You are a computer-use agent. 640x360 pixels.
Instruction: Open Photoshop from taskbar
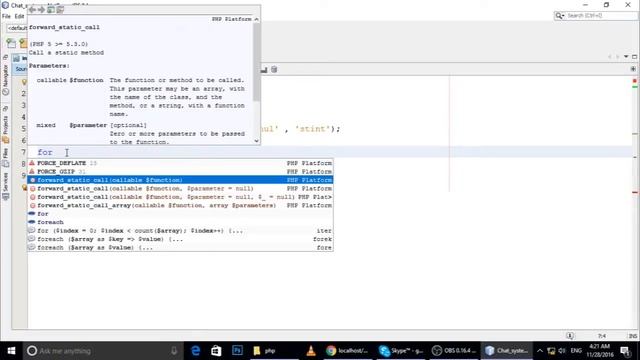(237, 351)
